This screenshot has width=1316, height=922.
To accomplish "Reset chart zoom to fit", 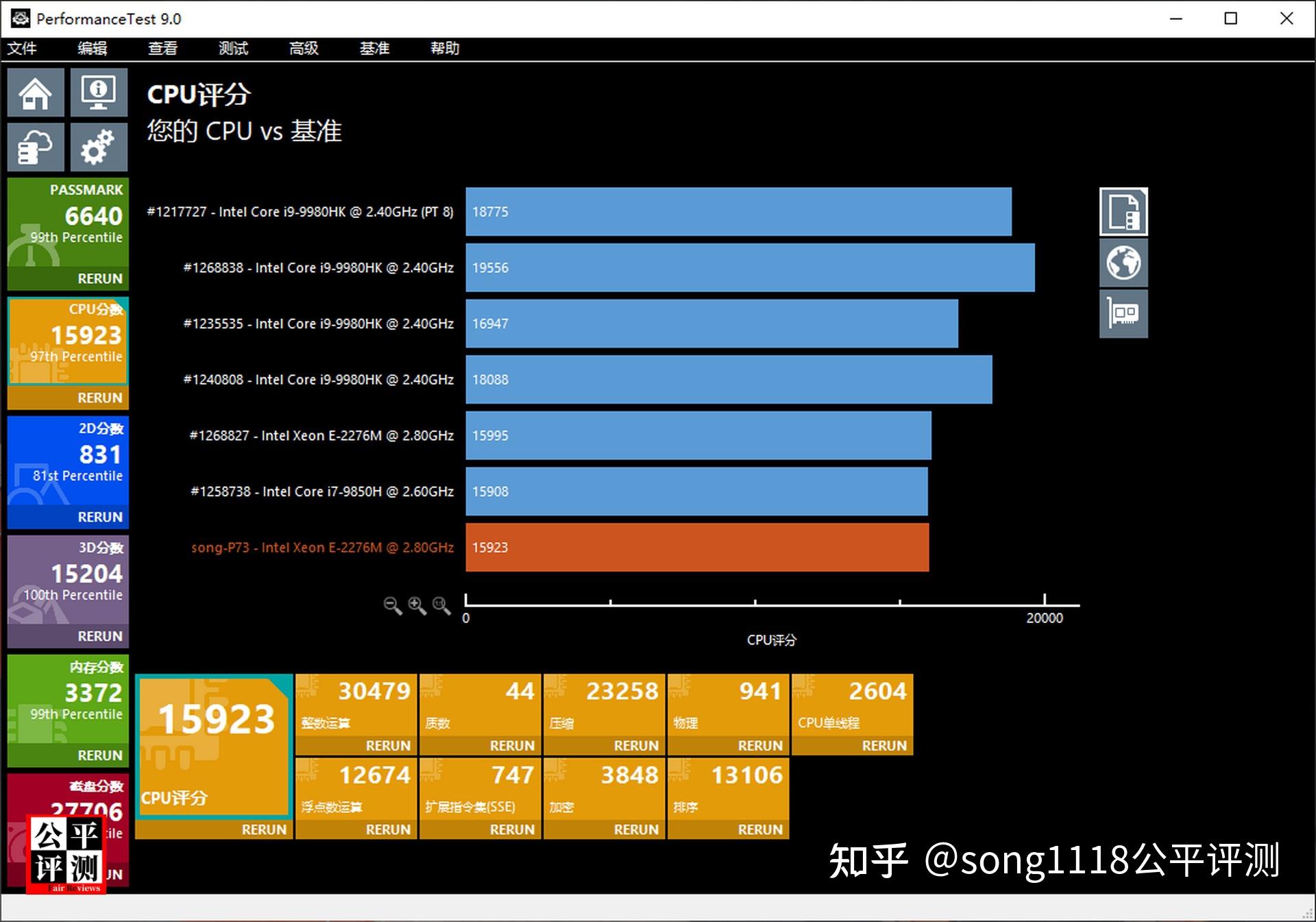I will tap(441, 605).
